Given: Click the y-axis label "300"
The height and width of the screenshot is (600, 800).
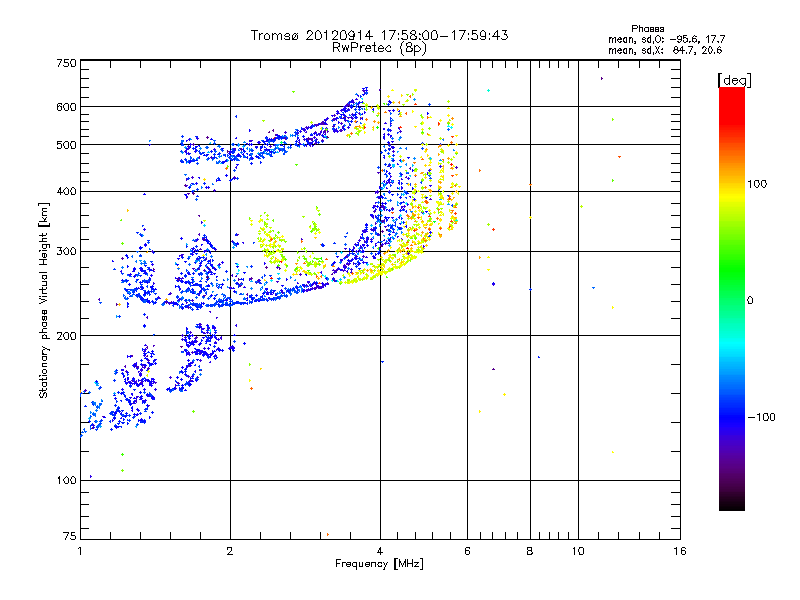Looking at the screenshot, I should point(67,251).
